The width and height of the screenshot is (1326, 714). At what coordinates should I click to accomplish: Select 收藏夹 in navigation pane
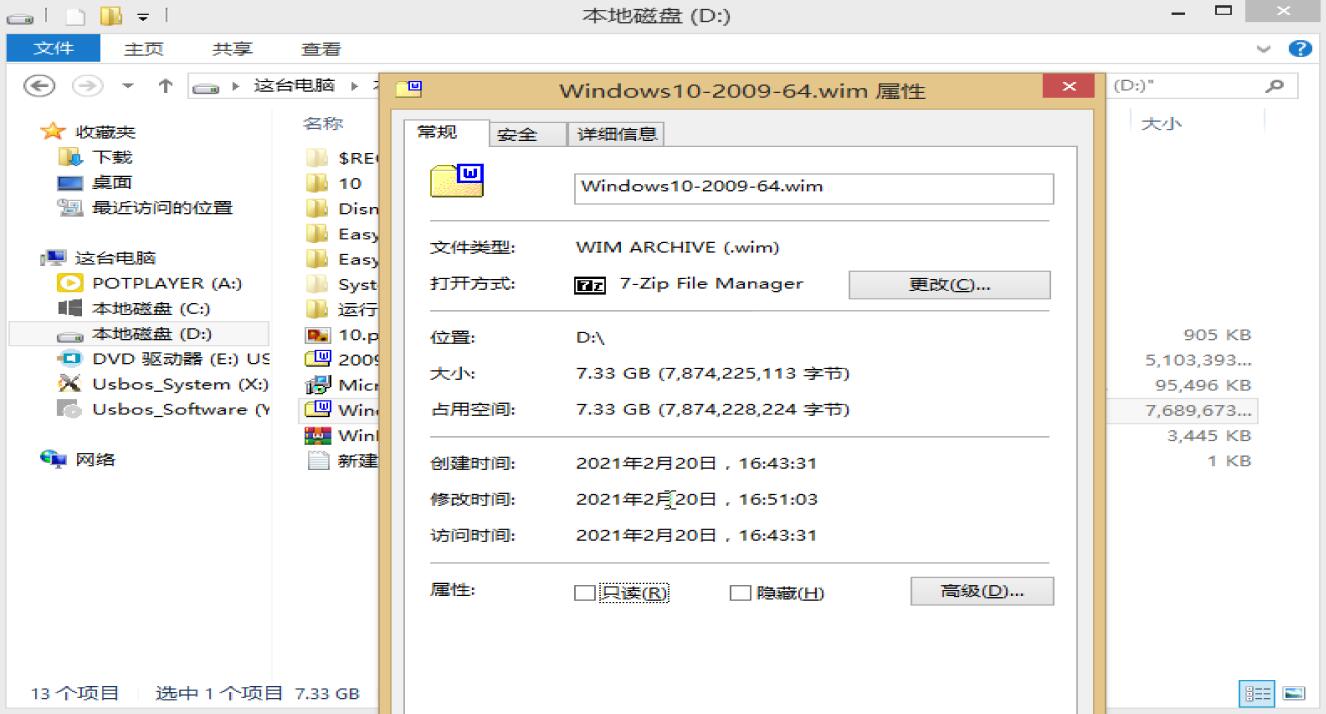106,132
